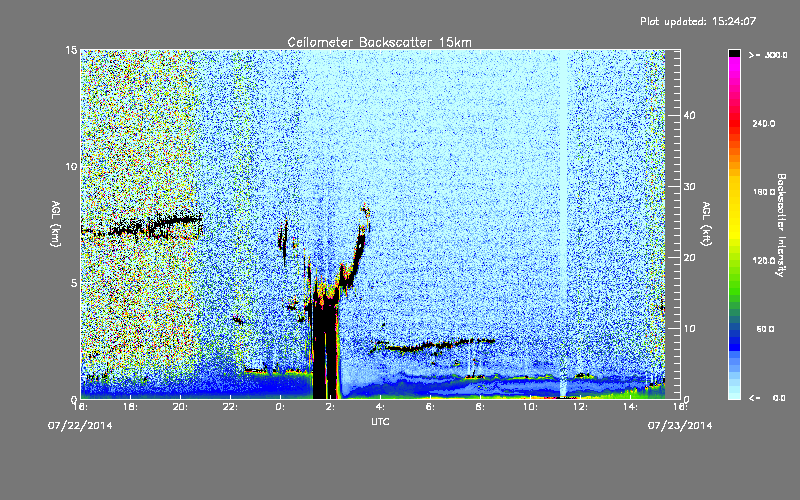Click the "Ceilometer Backscatter 15km" plot title

point(380,42)
